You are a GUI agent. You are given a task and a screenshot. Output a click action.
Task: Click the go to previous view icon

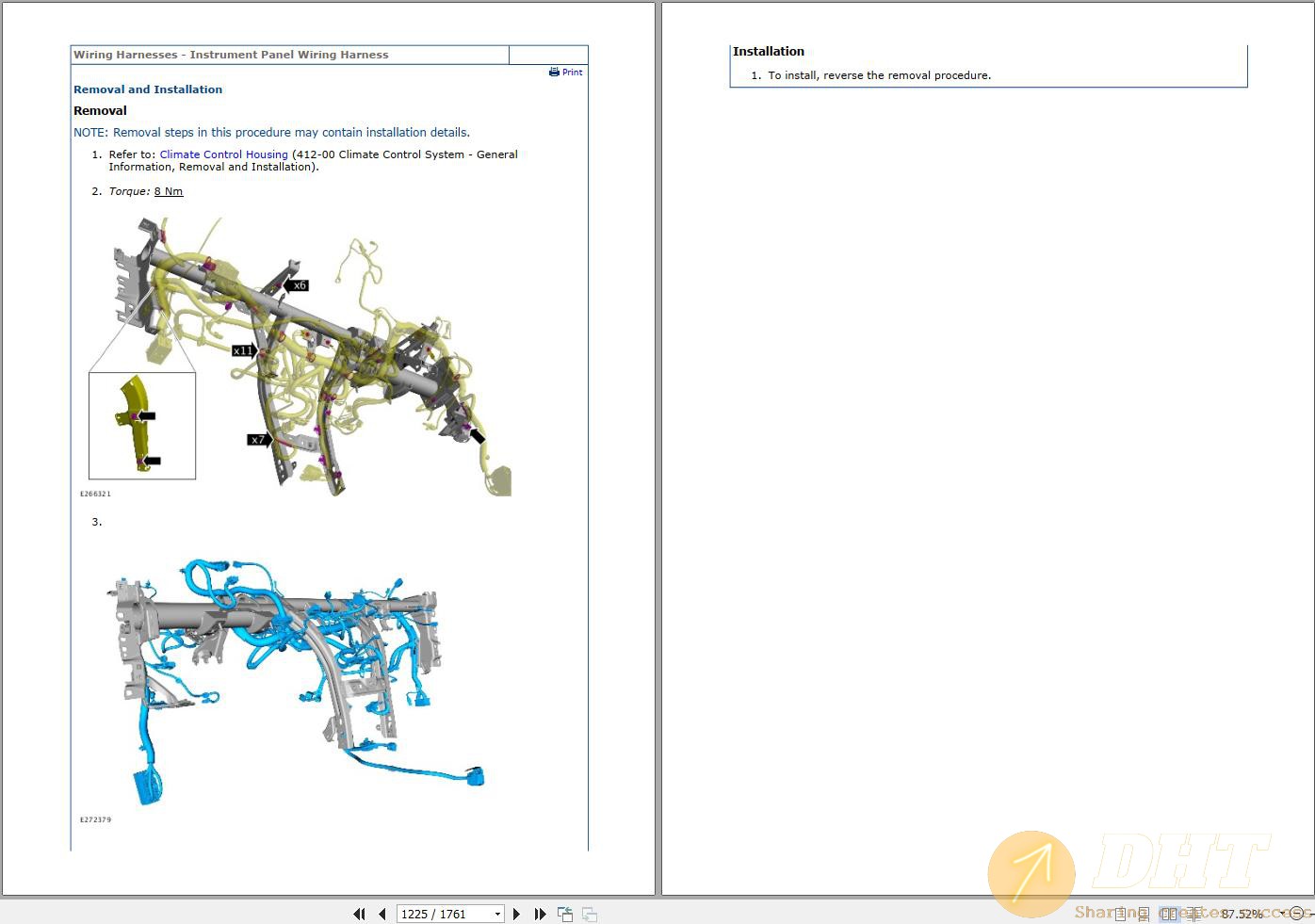click(565, 914)
